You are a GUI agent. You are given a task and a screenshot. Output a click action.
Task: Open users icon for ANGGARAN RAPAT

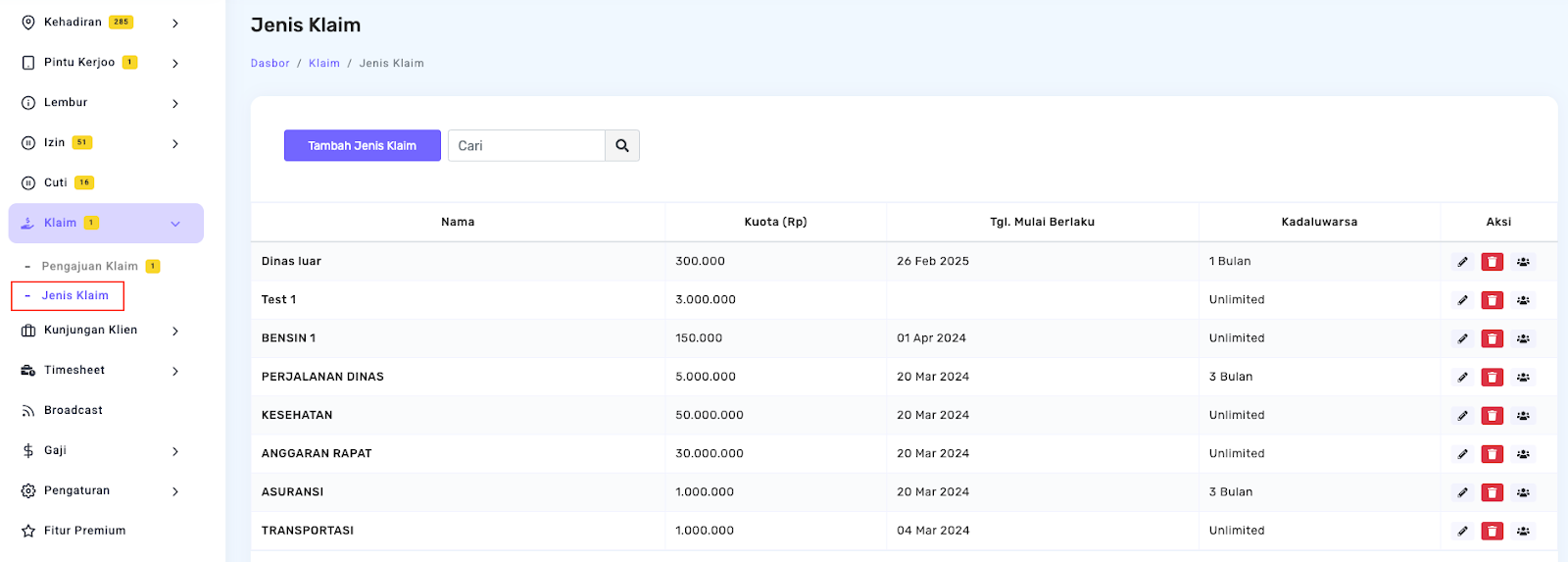pos(1523,454)
